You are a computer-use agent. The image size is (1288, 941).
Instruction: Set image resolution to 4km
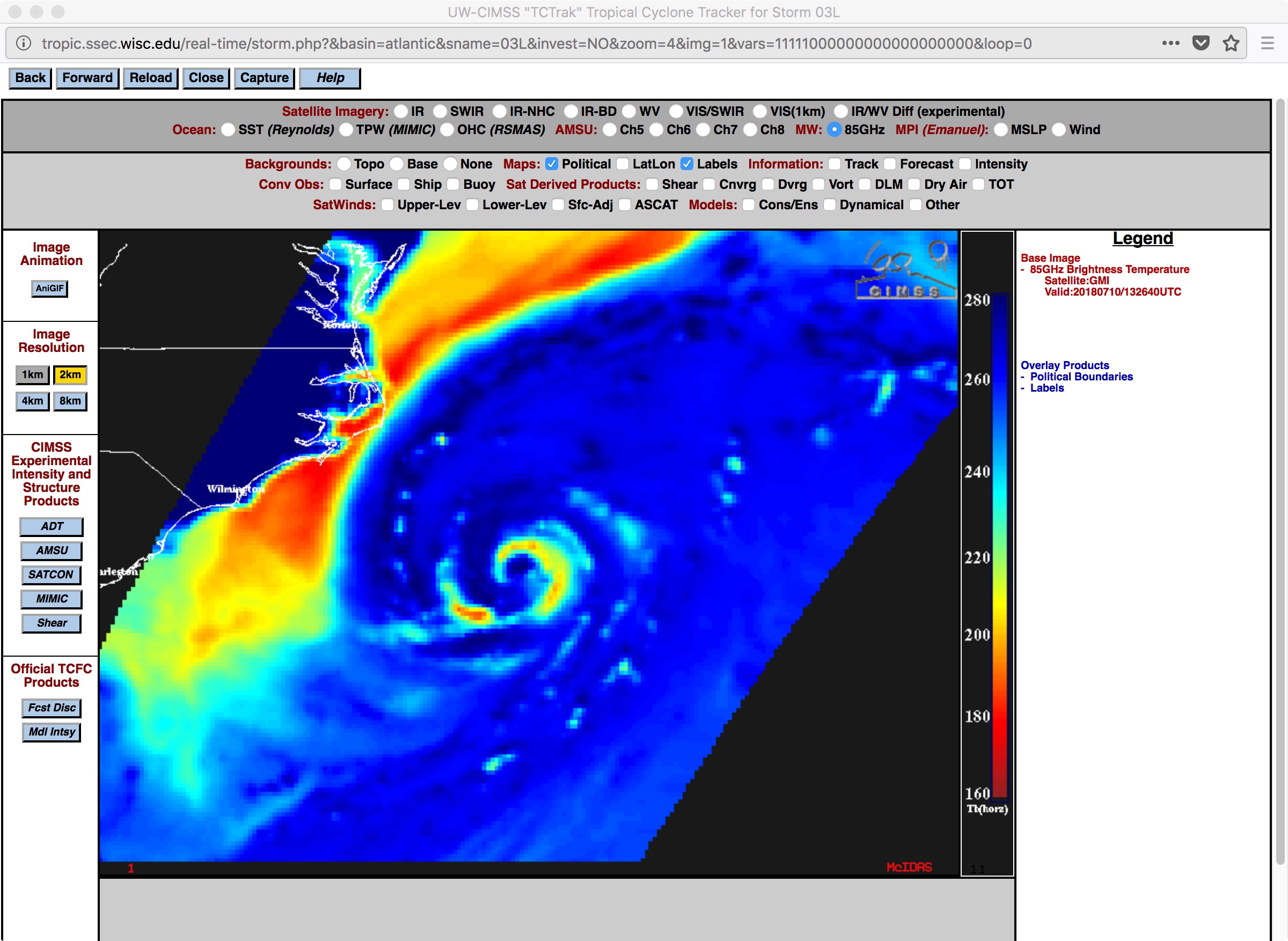click(x=33, y=401)
